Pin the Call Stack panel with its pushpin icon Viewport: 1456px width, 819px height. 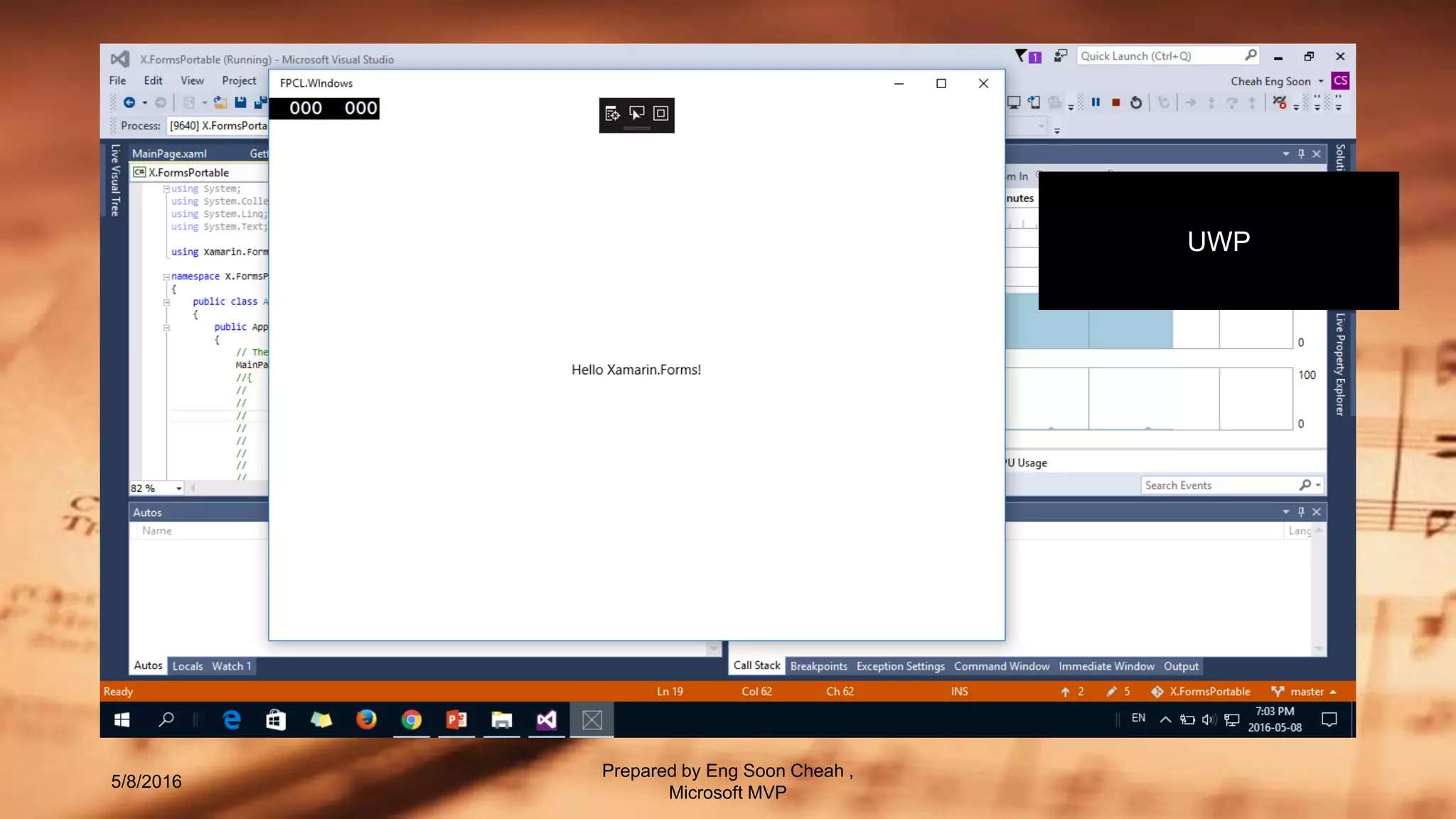point(1301,512)
